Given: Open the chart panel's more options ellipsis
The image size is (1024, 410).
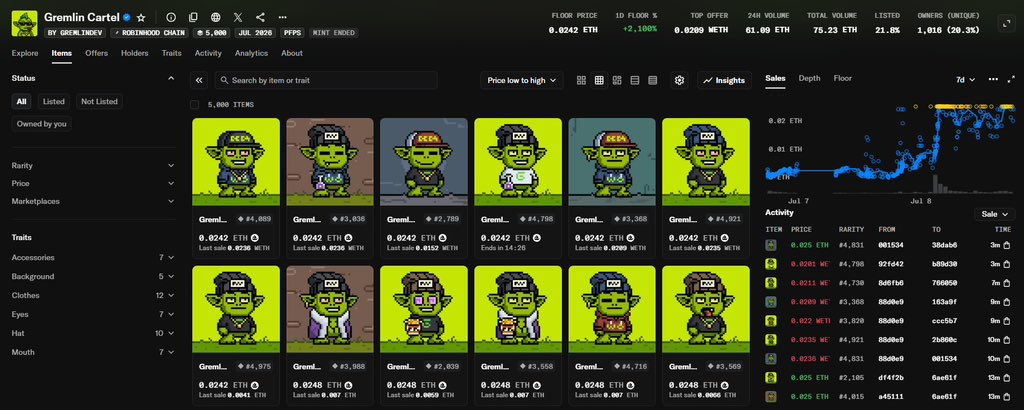Looking at the screenshot, I should tap(993, 79).
